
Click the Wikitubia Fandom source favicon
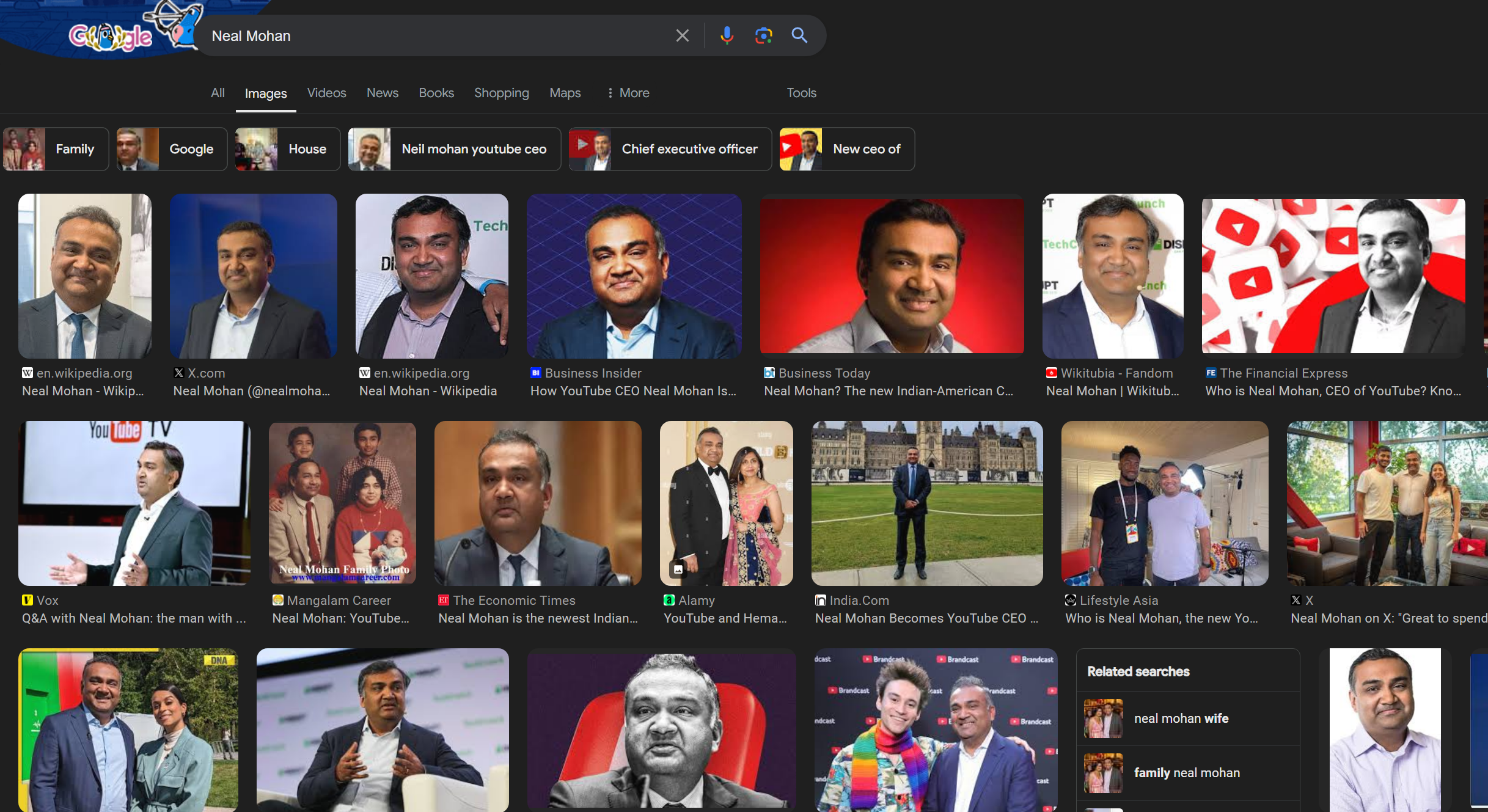click(x=1052, y=373)
